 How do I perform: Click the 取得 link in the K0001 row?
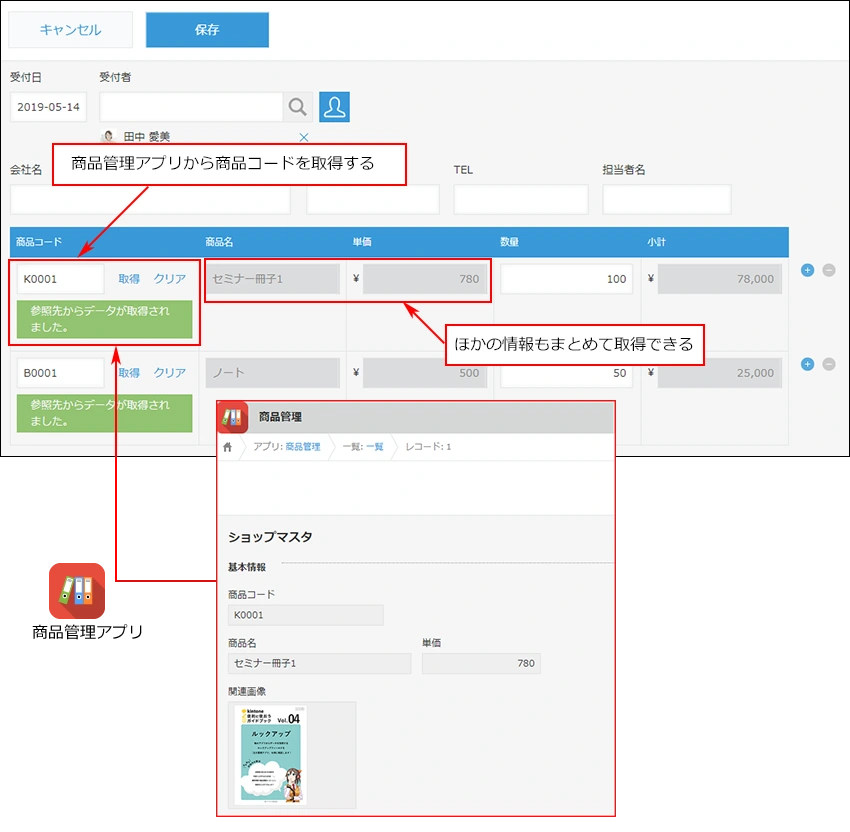[128, 279]
